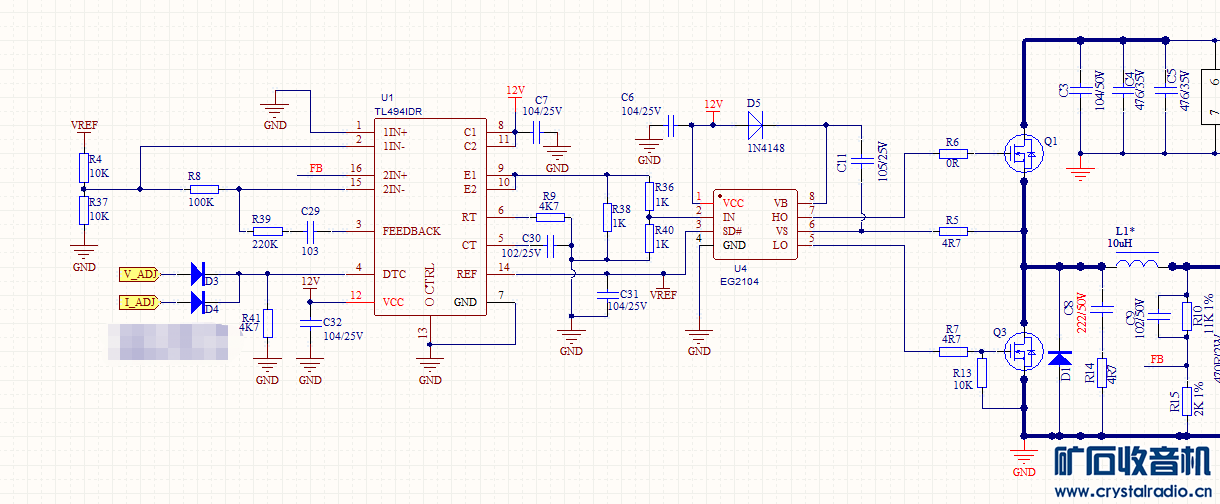Click the V_ADJ port label
1220x504 pixels.
tap(139, 274)
